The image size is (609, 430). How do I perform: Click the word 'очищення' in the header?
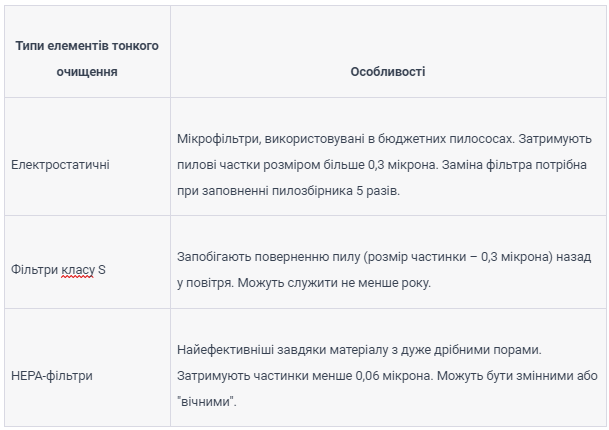(x=87, y=72)
